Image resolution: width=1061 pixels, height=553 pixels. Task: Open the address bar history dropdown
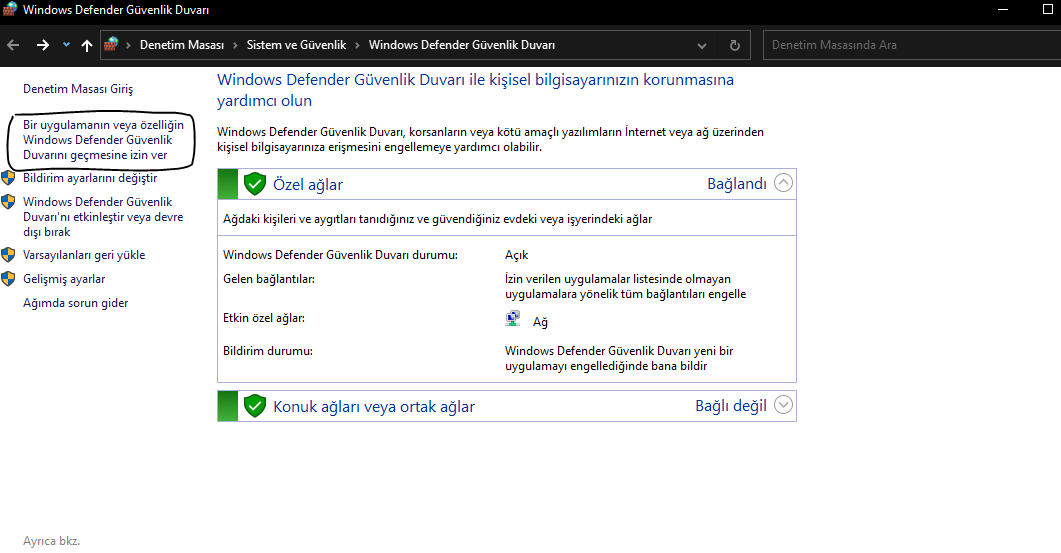click(x=702, y=46)
